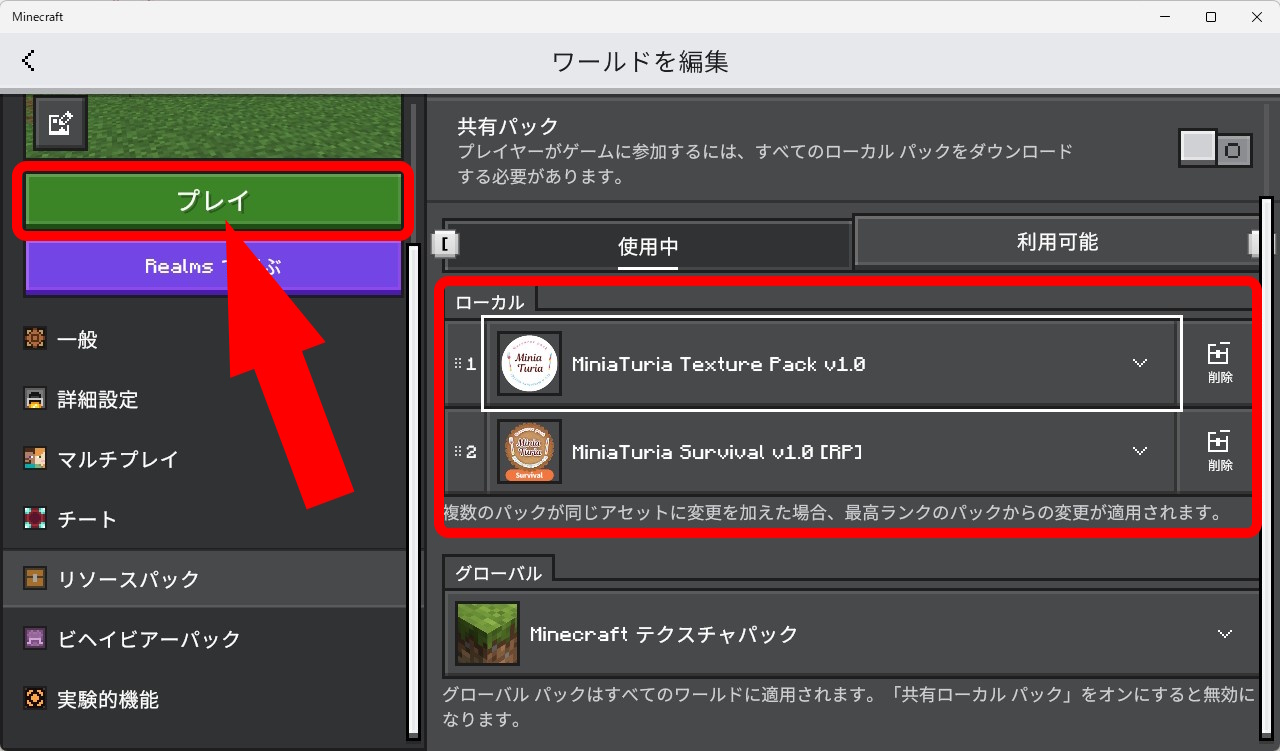This screenshot has height=751, width=1280.
Task: Expand MiniaTuria Texture Pack v1.0 details
Action: coord(1139,363)
